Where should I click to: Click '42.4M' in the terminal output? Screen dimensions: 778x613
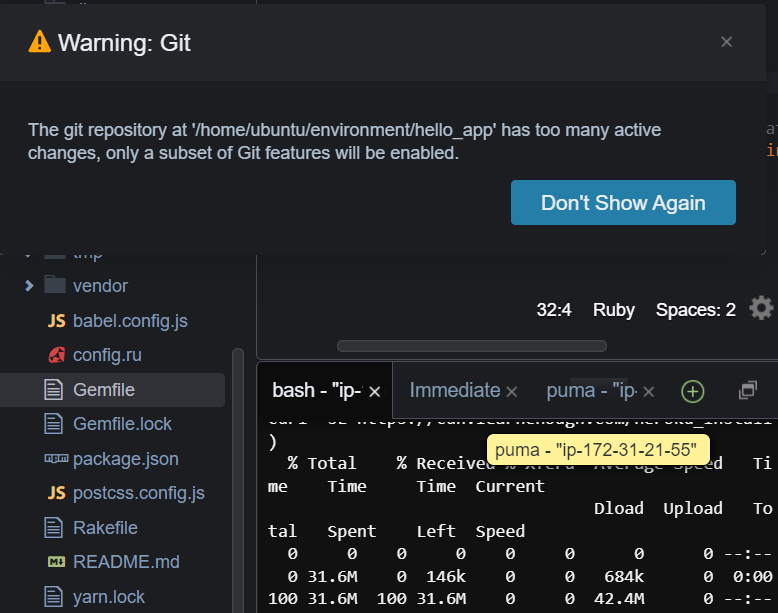(619, 599)
